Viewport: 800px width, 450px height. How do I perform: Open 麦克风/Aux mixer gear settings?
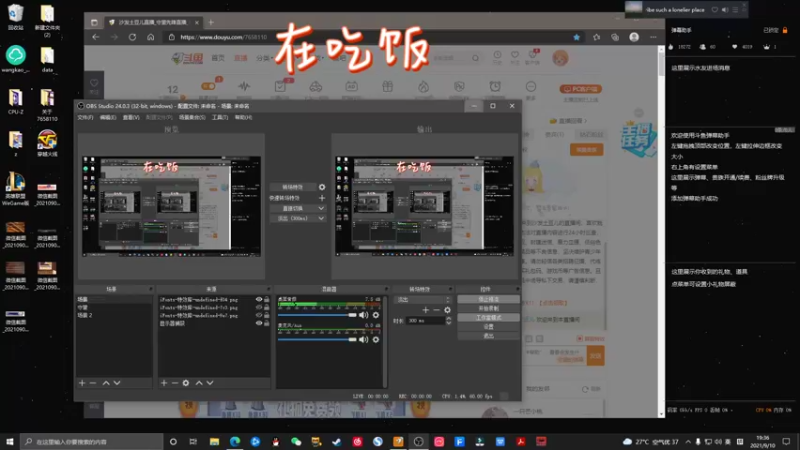(x=376, y=339)
